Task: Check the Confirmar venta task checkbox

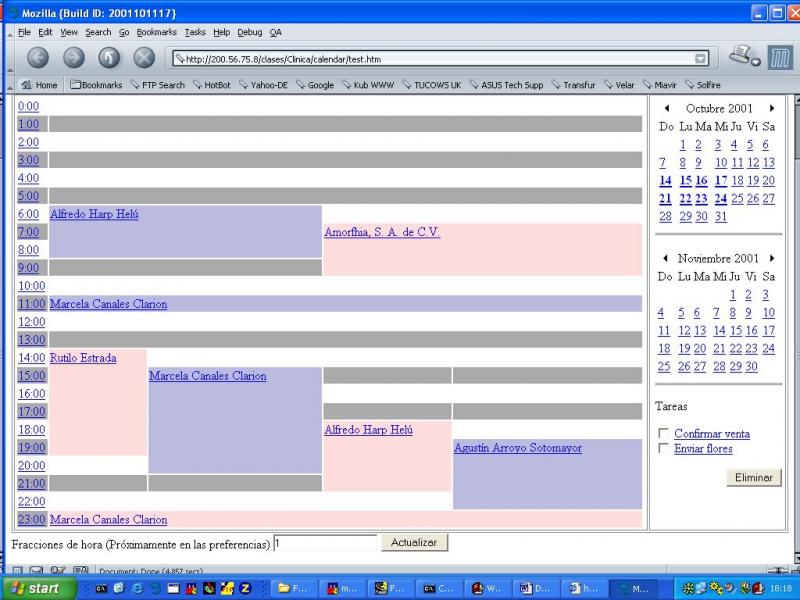Action: [x=664, y=434]
